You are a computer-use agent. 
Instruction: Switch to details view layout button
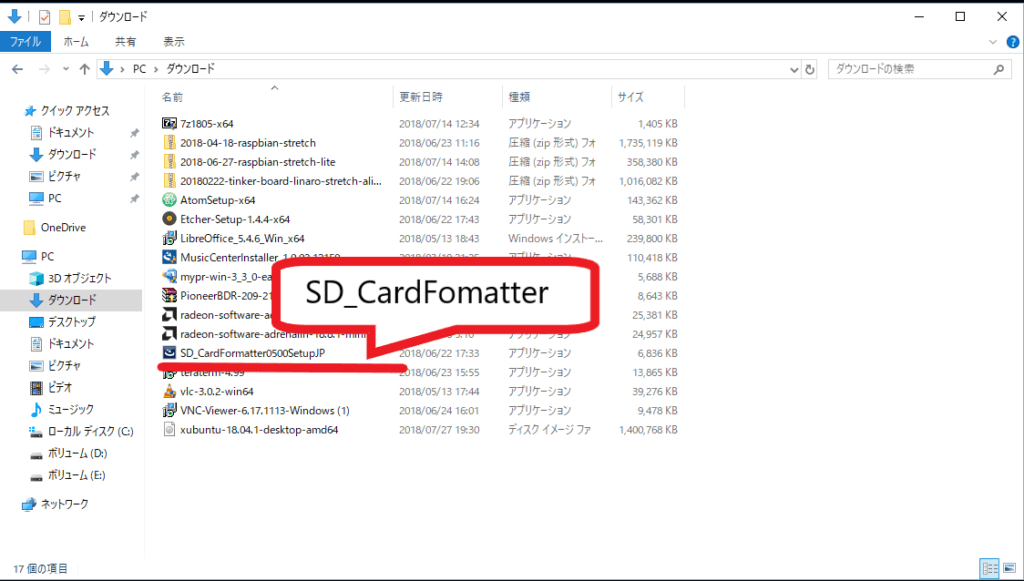pyautogui.click(x=988, y=568)
